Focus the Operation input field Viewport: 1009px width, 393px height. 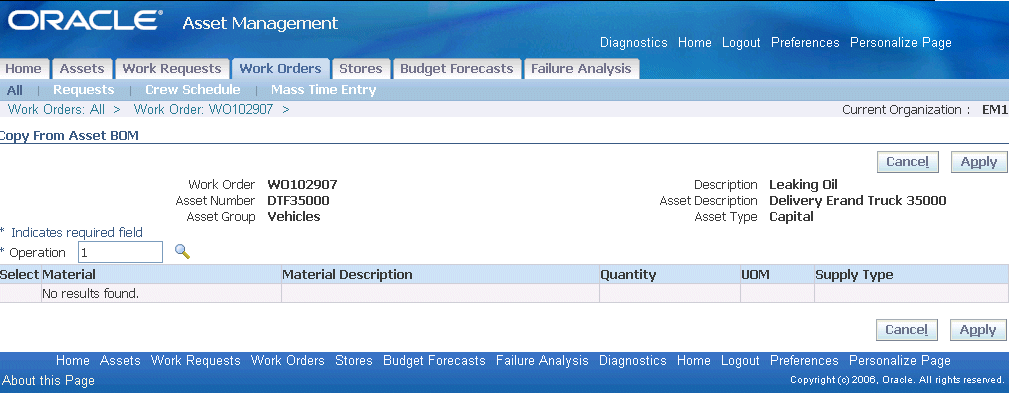[120, 252]
